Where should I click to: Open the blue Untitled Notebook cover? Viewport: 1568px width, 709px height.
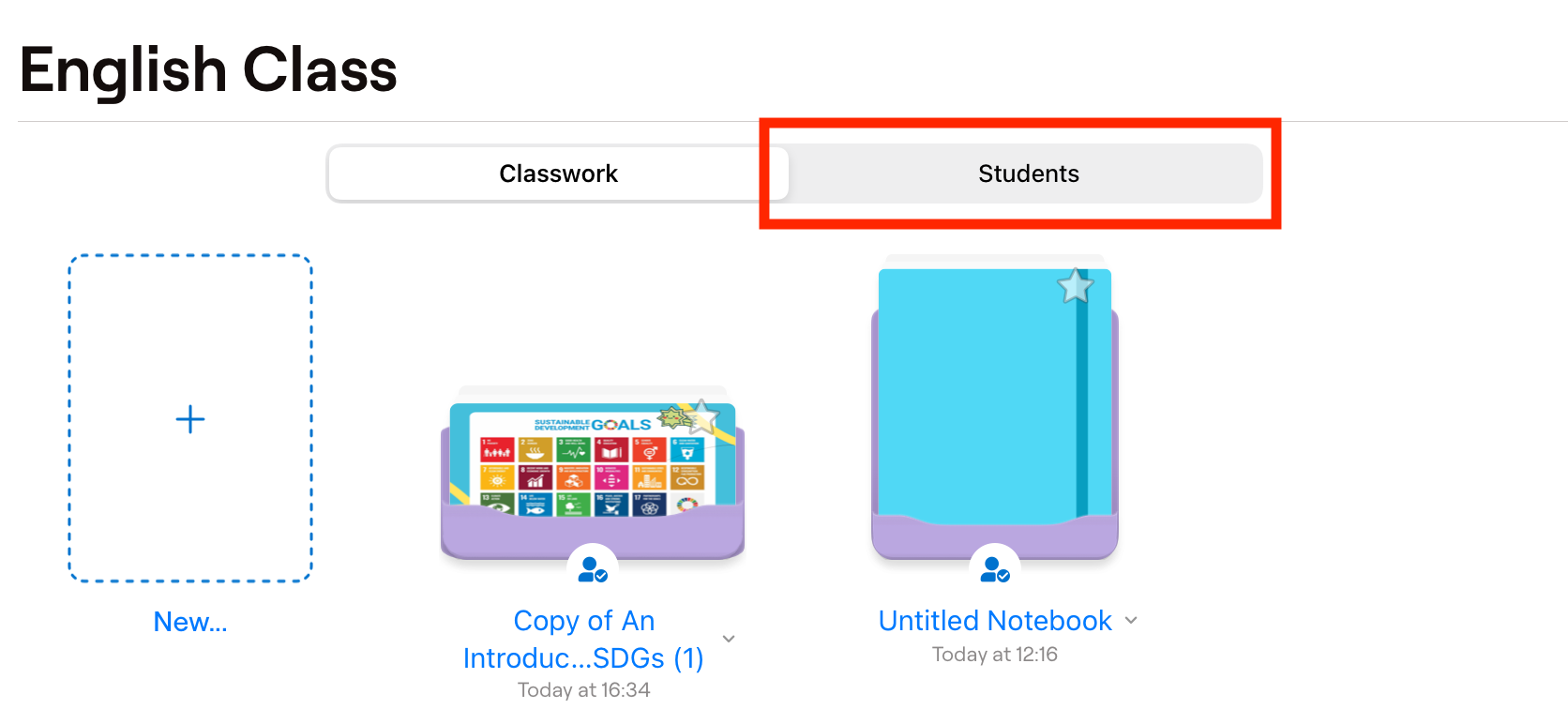[x=975, y=394]
